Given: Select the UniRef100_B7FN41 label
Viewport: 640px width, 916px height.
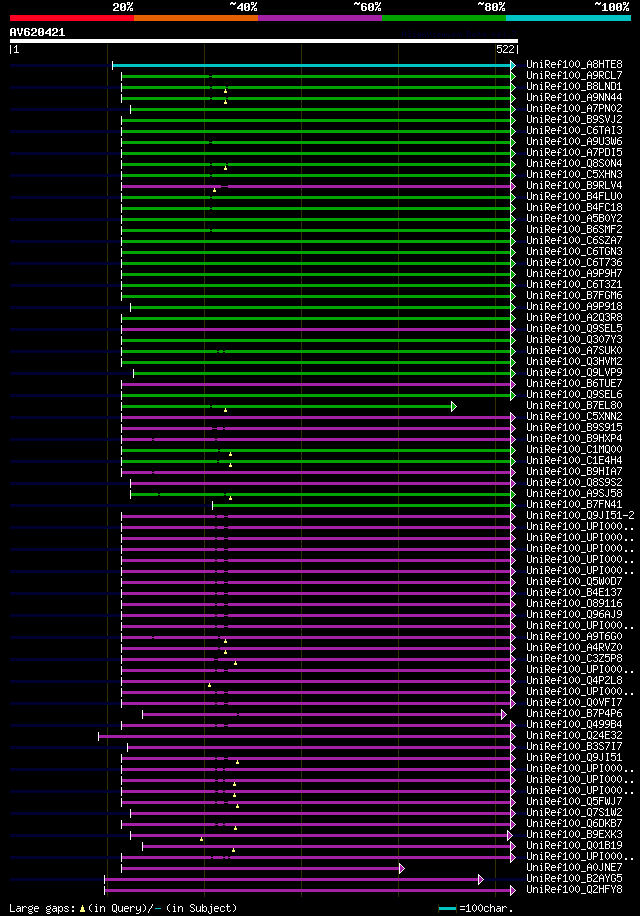Looking at the screenshot, I should point(574,505).
